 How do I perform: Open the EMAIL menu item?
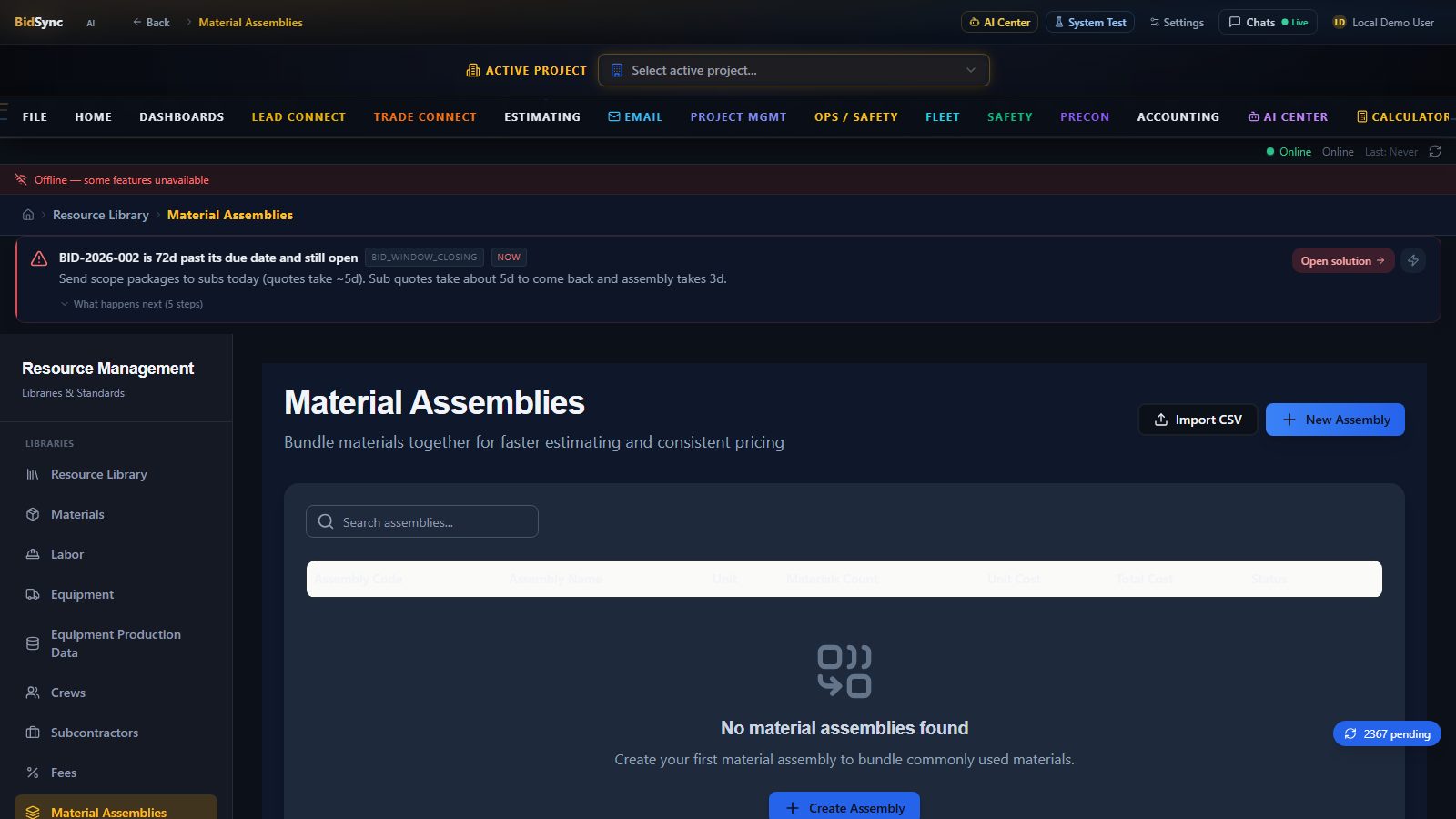tap(635, 116)
